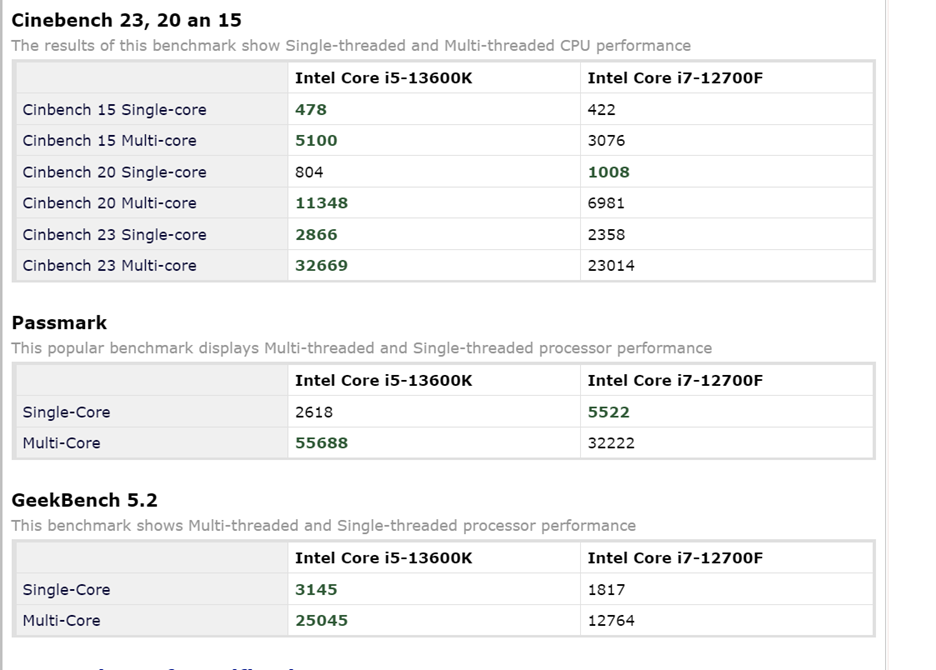
Task: Select the 32669 Cinebench 23 multi-core score
Action: [321, 266]
